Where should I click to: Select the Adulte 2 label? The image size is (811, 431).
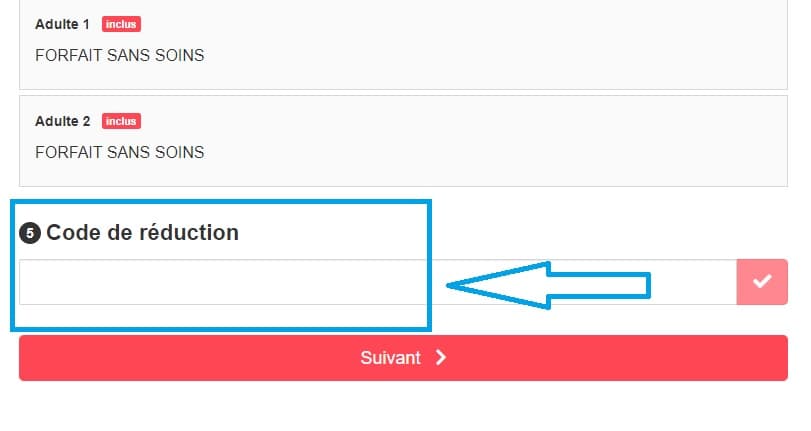62,122
